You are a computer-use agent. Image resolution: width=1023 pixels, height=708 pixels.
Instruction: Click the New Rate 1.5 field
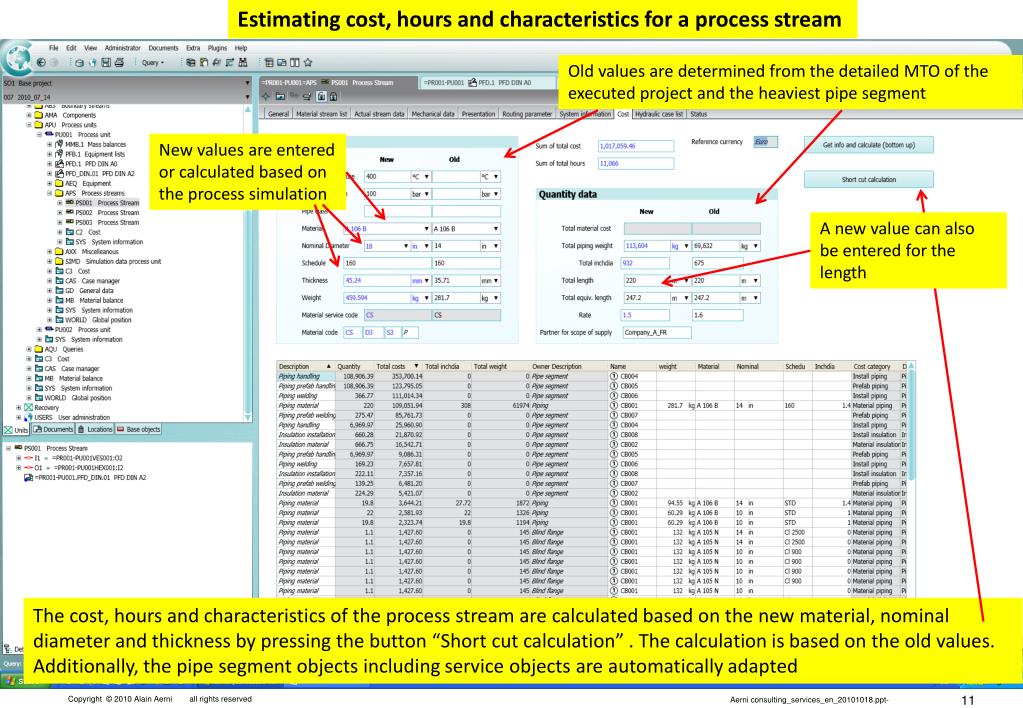pos(645,315)
